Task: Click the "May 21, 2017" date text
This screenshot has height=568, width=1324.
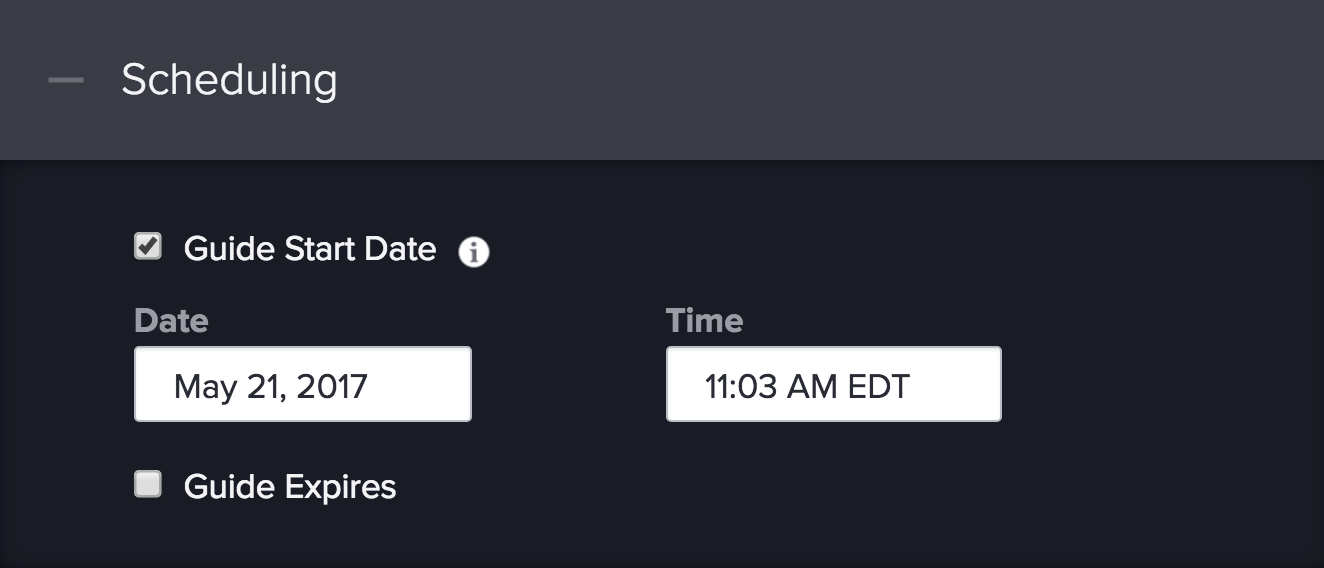Action: [271, 386]
